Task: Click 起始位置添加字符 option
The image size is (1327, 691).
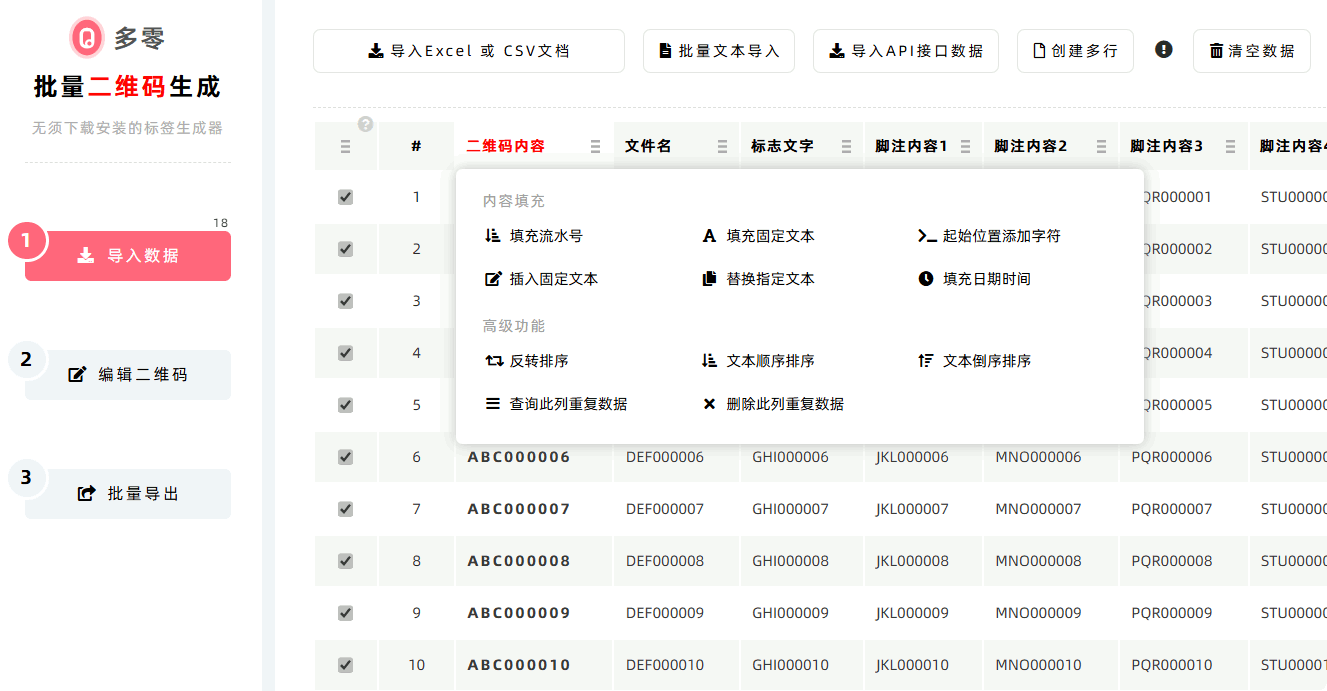Action: click(989, 237)
